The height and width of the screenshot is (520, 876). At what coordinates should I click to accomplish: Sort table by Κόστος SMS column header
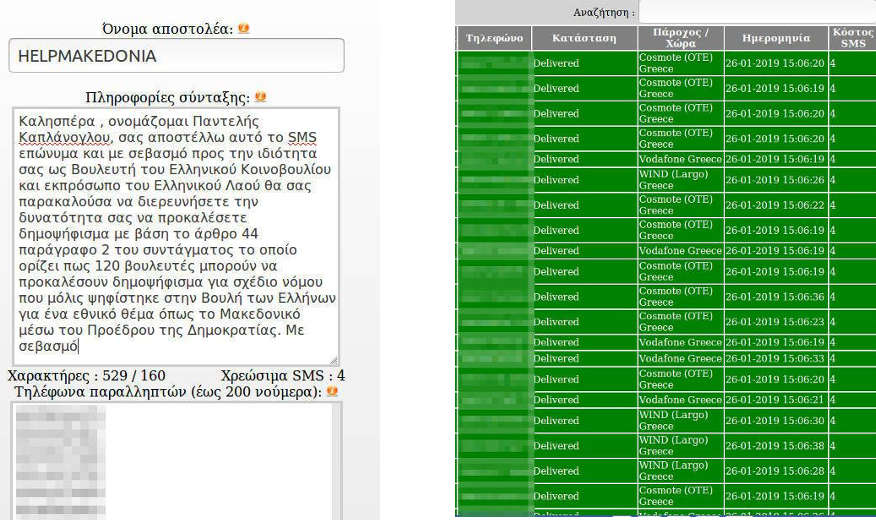pos(851,38)
